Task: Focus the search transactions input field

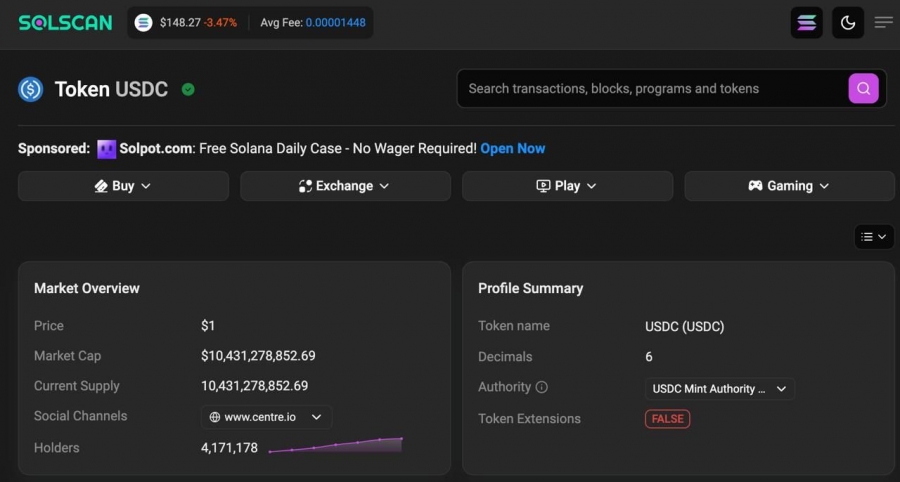Action: [652, 88]
